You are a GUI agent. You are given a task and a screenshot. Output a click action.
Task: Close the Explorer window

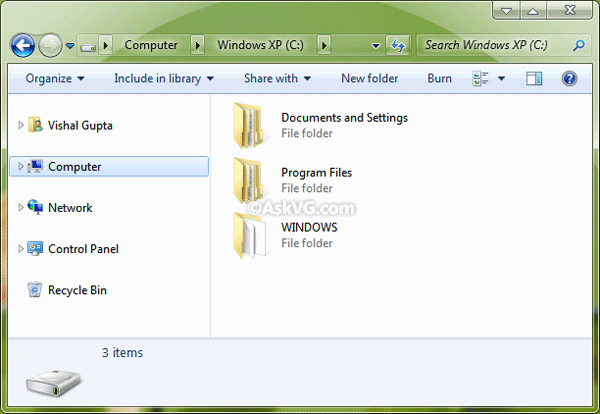point(570,11)
